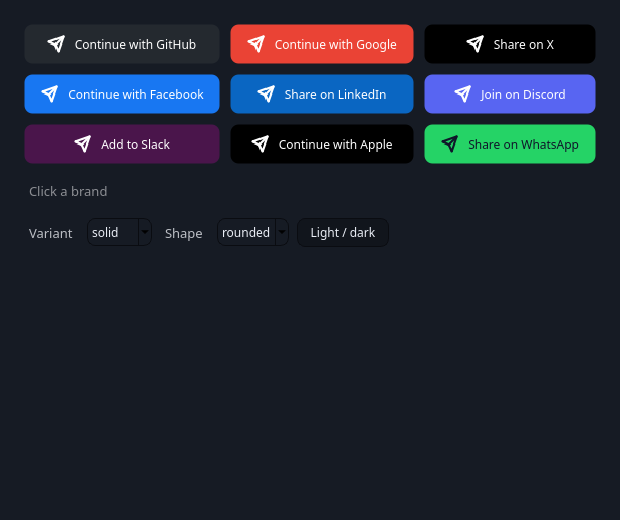Click the paper-plane icon on WhatsApp button

450,144
